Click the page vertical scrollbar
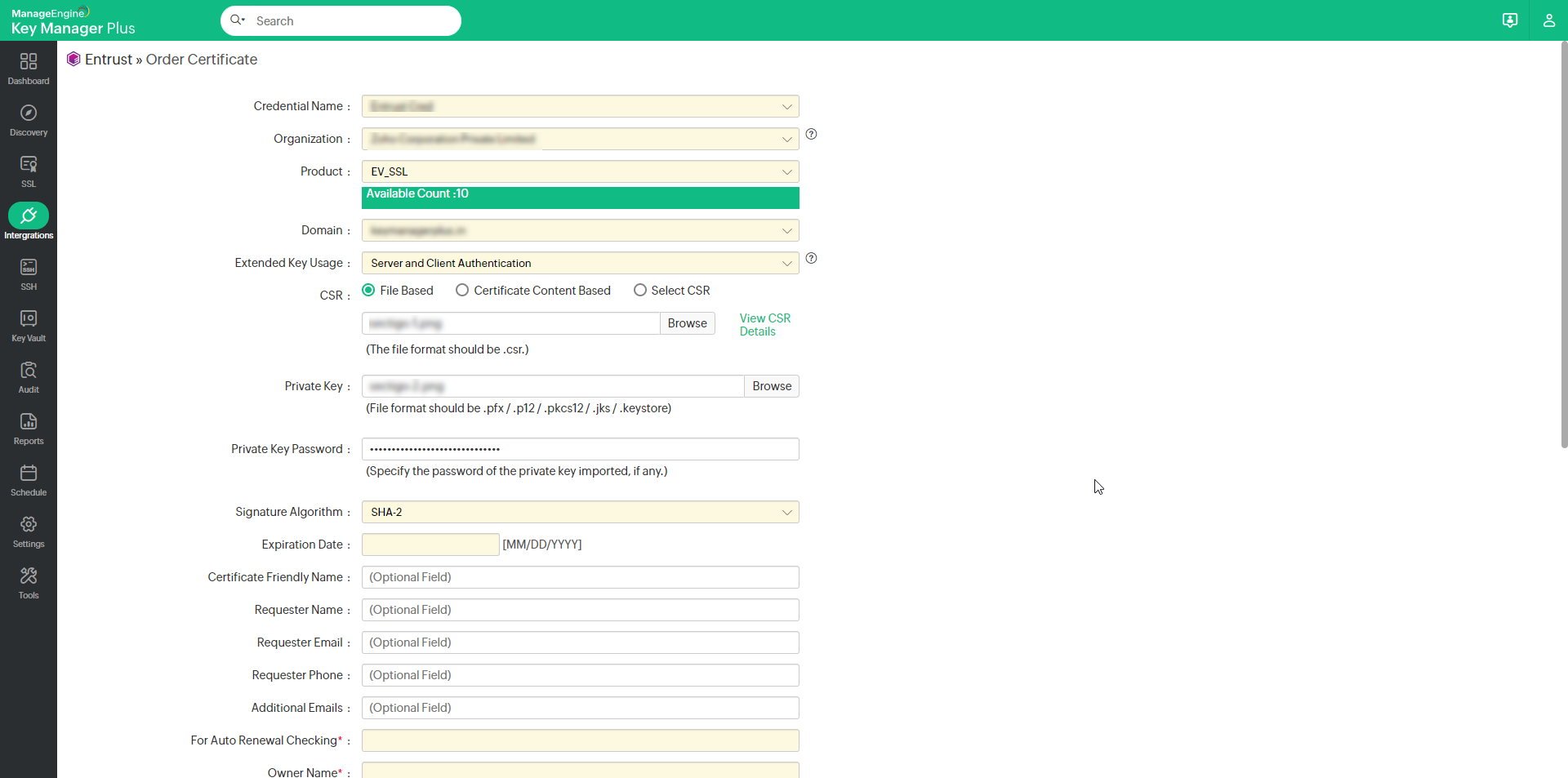This screenshot has width=1568, height=778. 1564,245
